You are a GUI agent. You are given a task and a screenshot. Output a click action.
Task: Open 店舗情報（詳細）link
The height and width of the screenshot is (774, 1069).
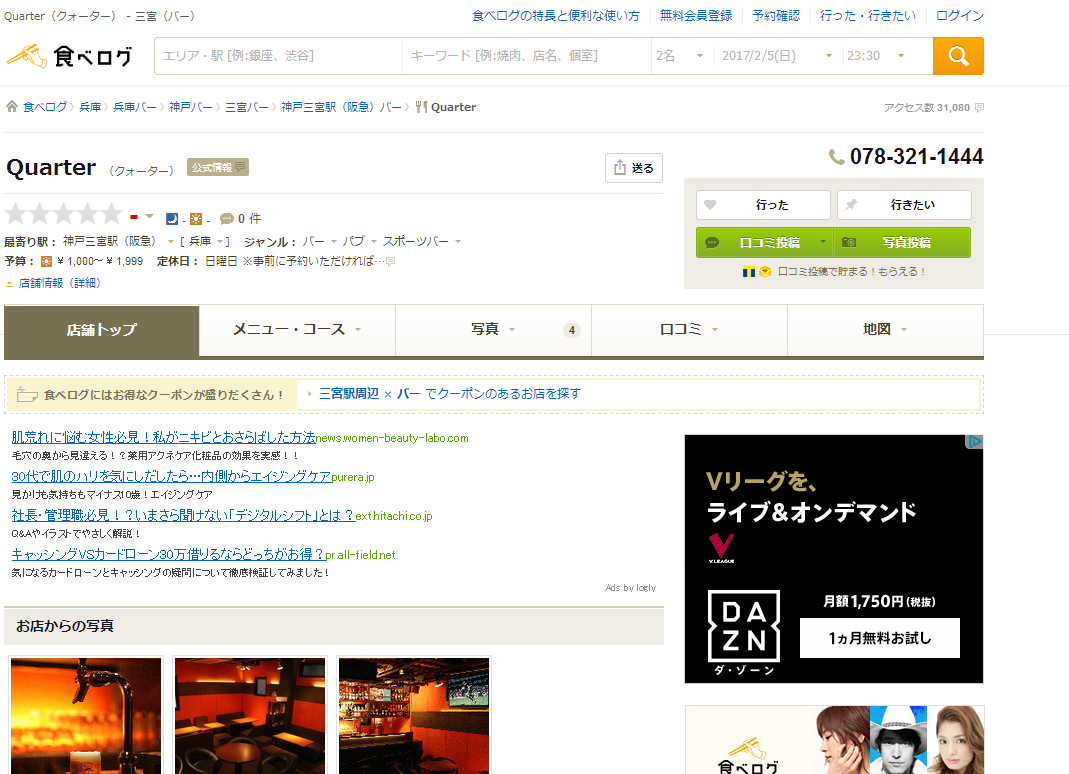(x=59, y=283)
